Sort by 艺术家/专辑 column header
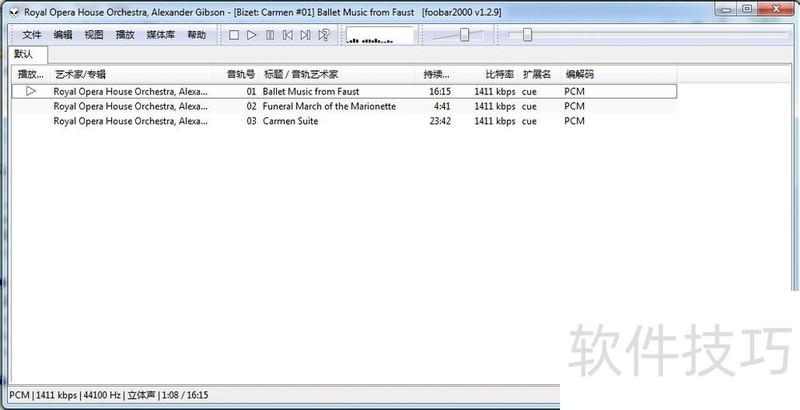 (x=132, y=74)
